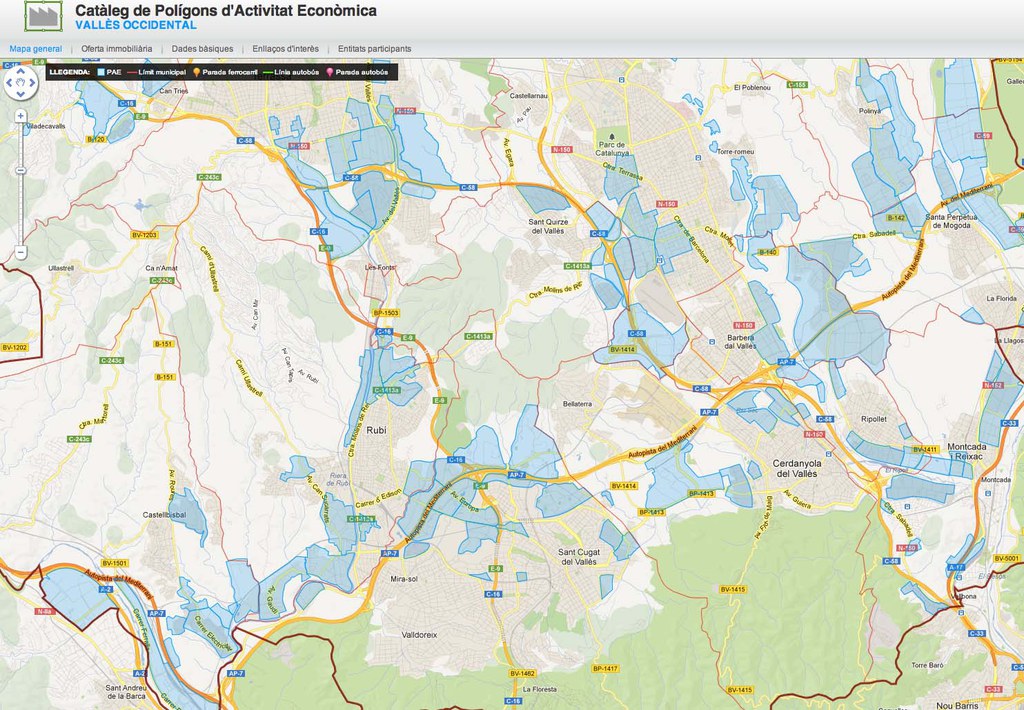Click the blue PAE legend swatch
1024x710 pixels.
(x=102, y=72)
